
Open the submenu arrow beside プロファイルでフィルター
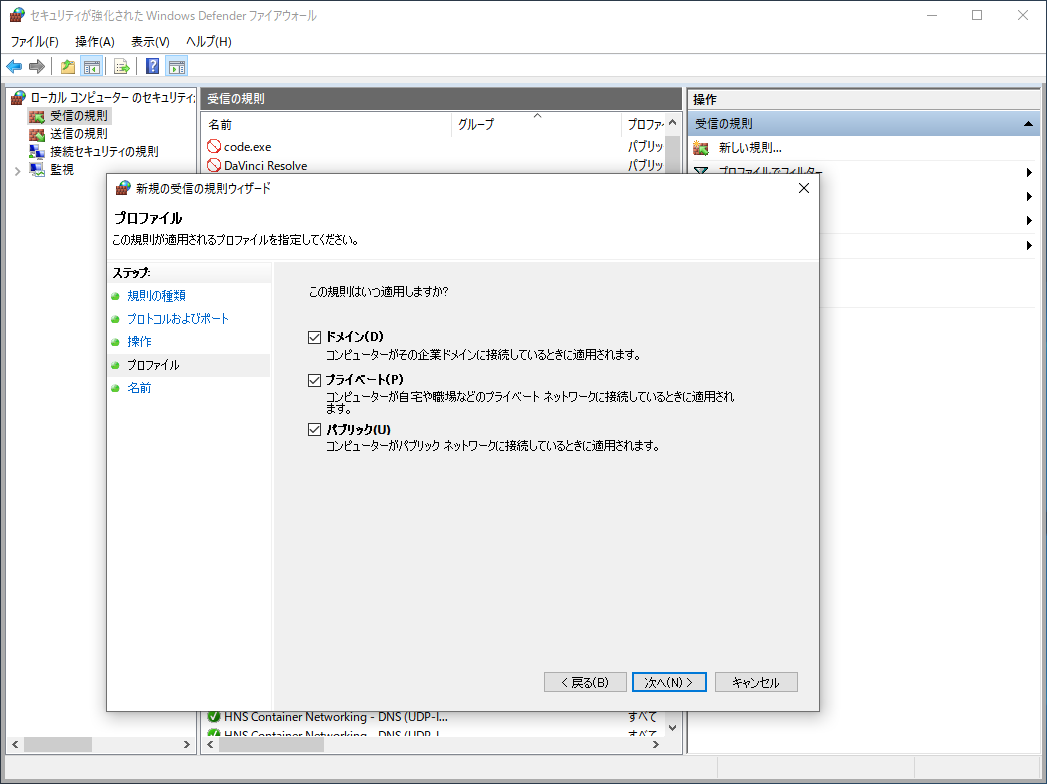click(1030, 170)
